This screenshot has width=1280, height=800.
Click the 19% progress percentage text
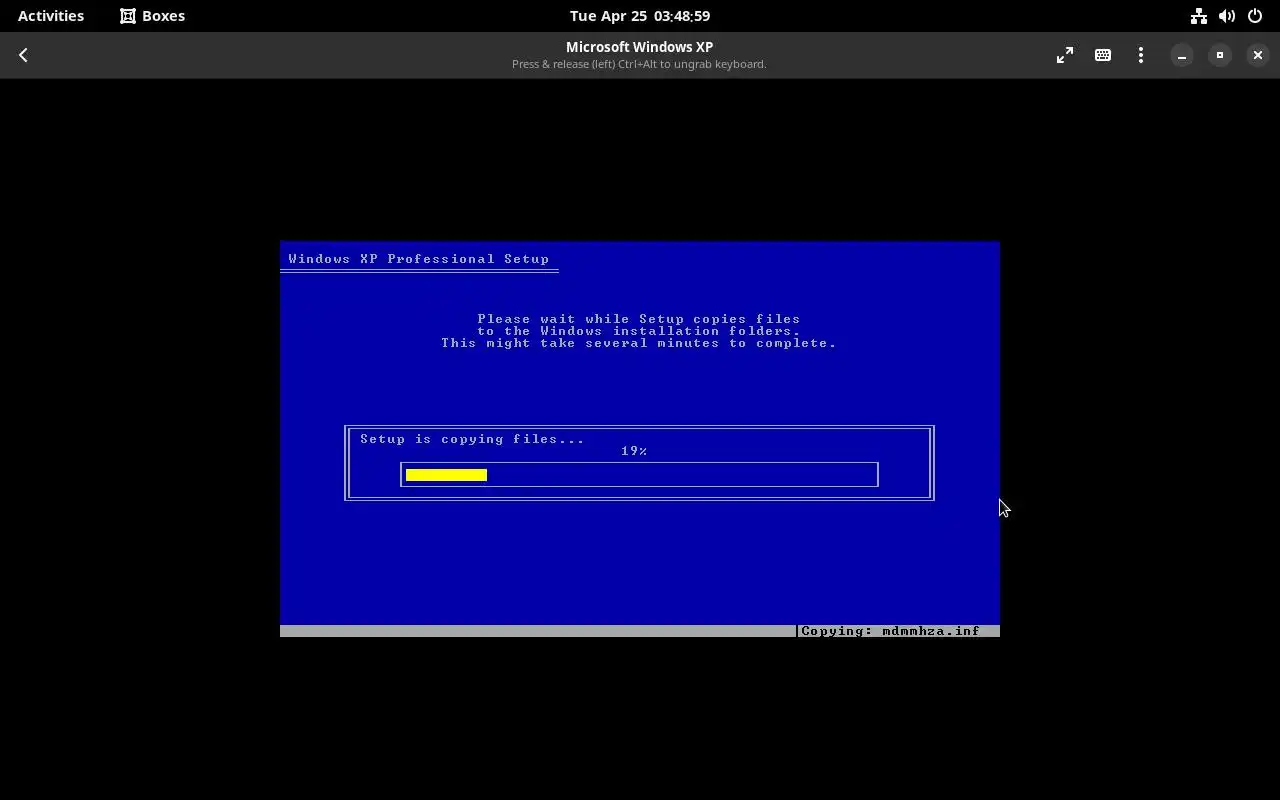pos(634,451)
